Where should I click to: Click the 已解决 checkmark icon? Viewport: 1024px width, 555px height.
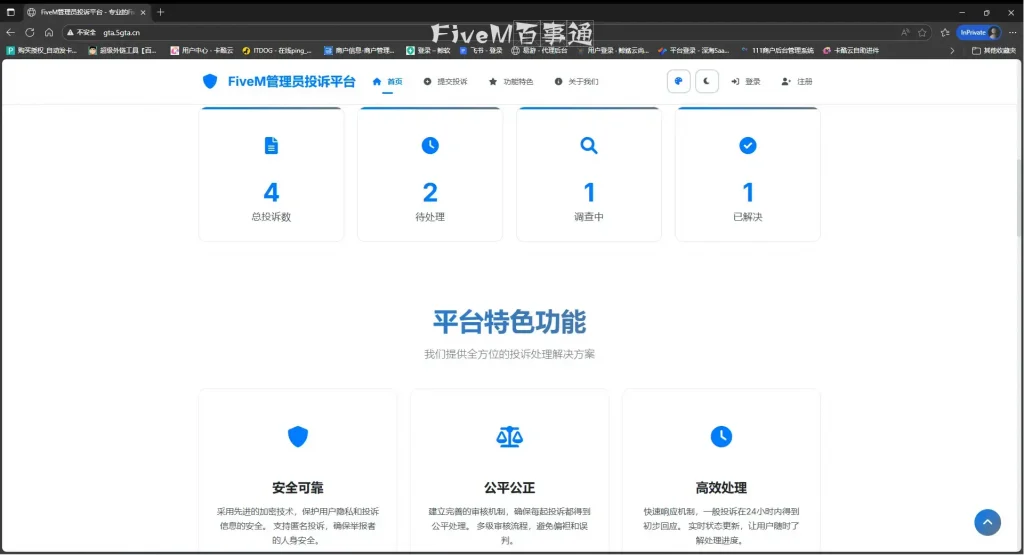(x=747, y=146)
